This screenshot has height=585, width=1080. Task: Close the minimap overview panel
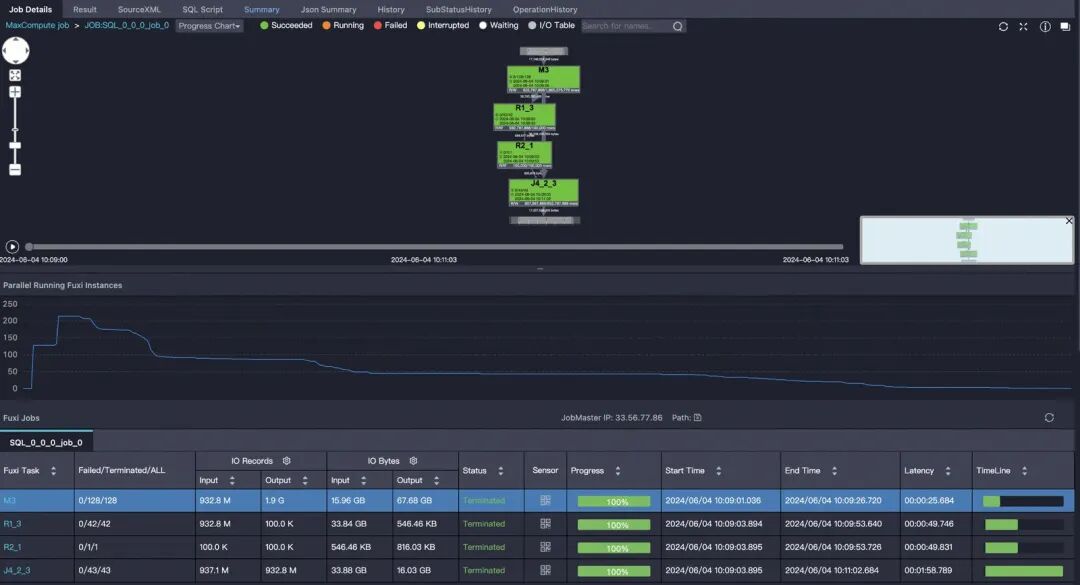click(1069, 221)
